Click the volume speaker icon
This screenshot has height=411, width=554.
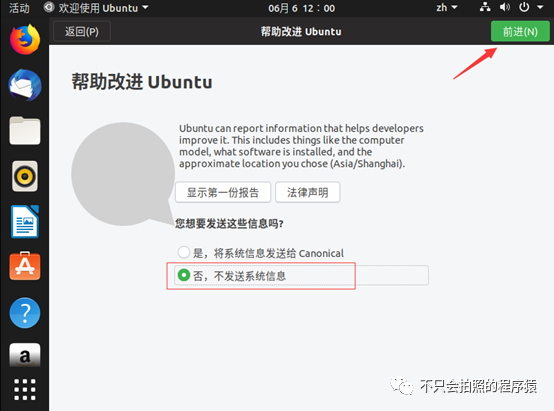coord(505,7)
